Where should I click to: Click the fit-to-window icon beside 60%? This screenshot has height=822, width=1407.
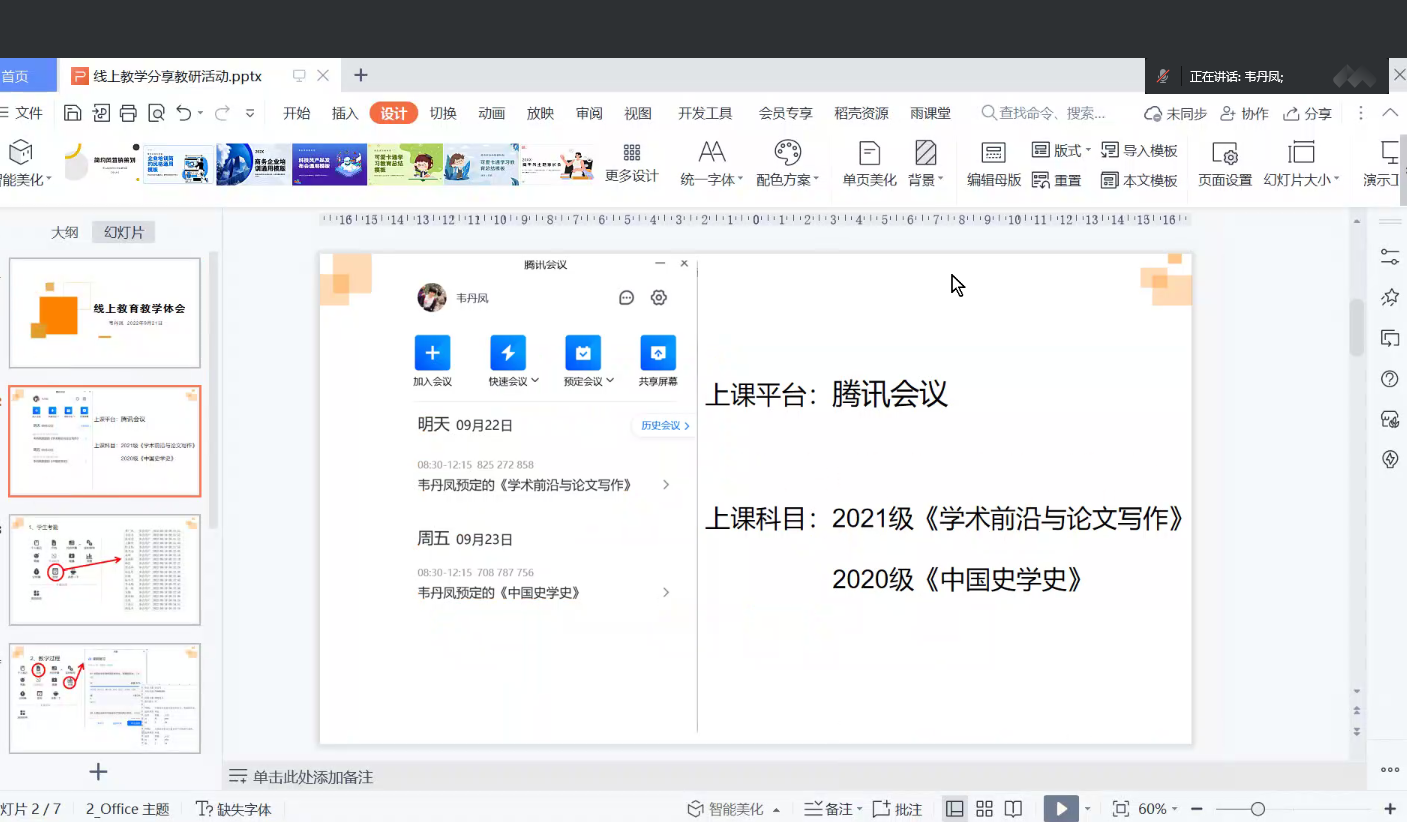[x=1121, y=808]
